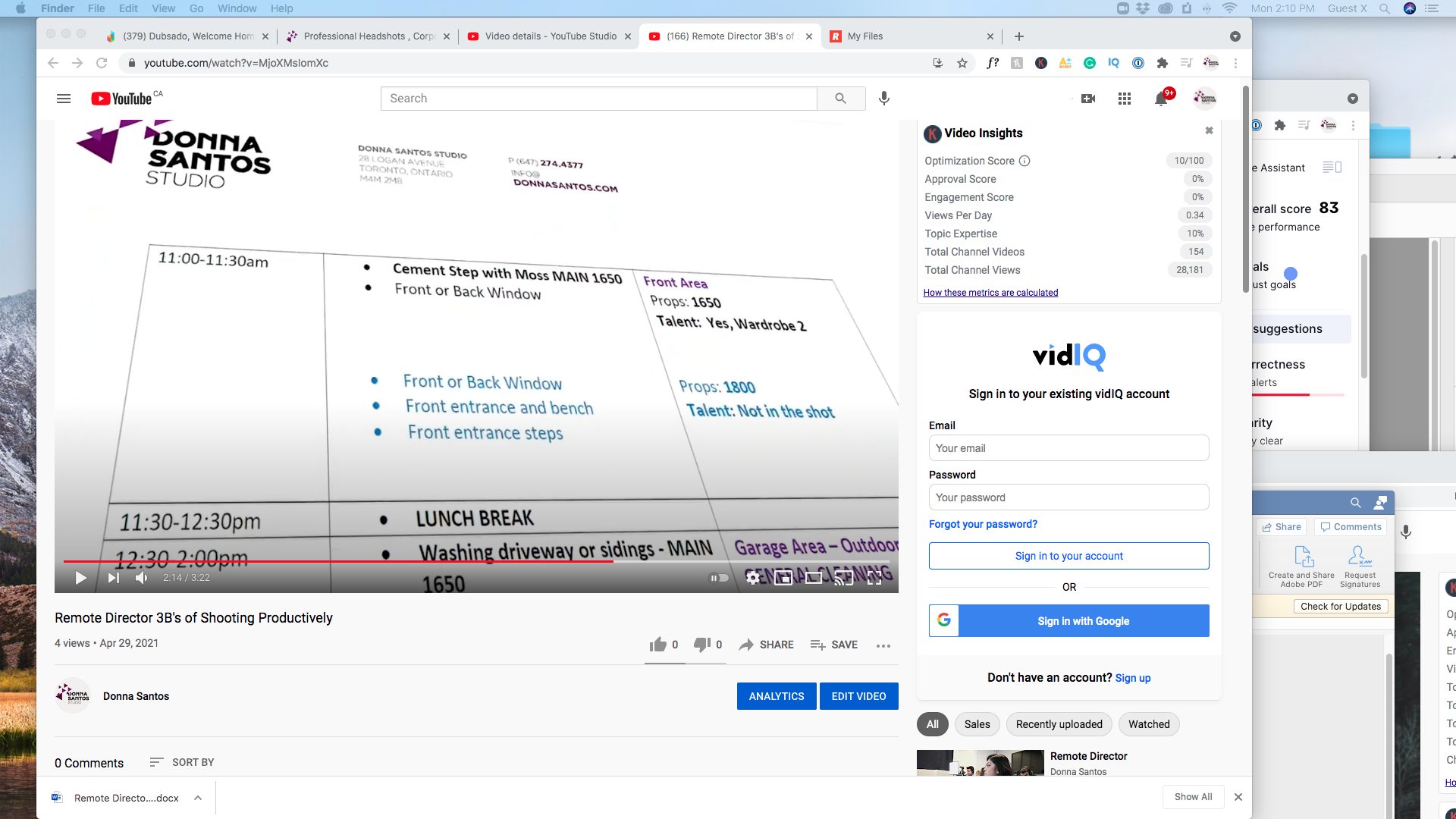
Task: Open Chrome extensions puzzle icon
Action: pyautogui.click(x=1163, y=63)
